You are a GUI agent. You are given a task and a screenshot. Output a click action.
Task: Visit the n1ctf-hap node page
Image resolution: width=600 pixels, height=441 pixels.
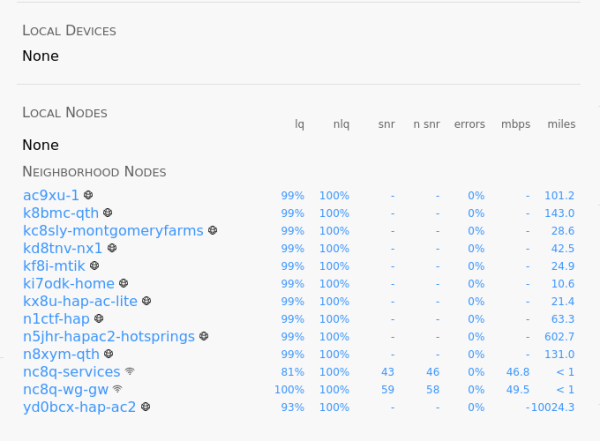click(56, 318)
